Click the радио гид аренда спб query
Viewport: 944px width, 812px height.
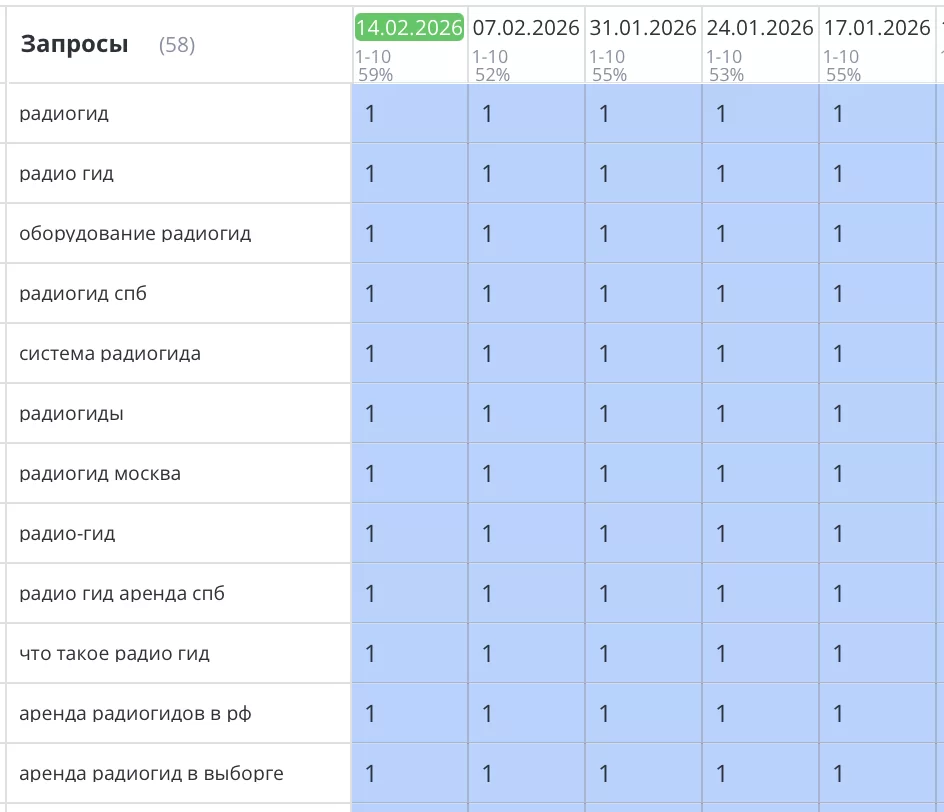point(122,594)
